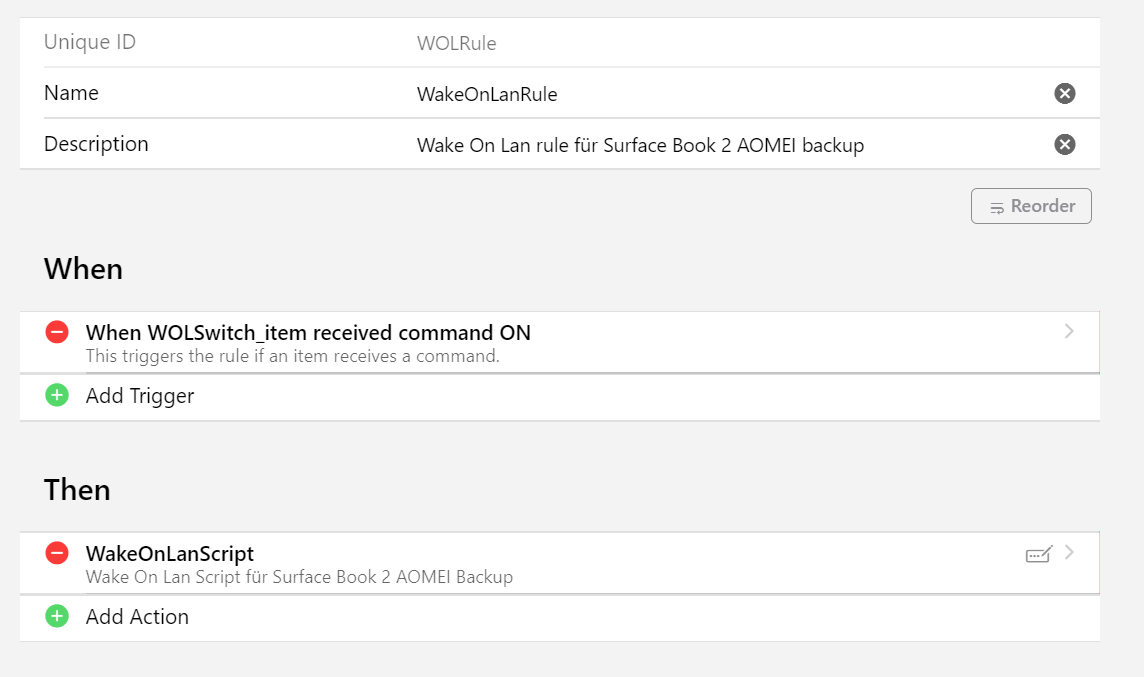Clear the Name field using X icon
The width and height of the screenshot is (1144, 677).
[x=1065, y=94]
